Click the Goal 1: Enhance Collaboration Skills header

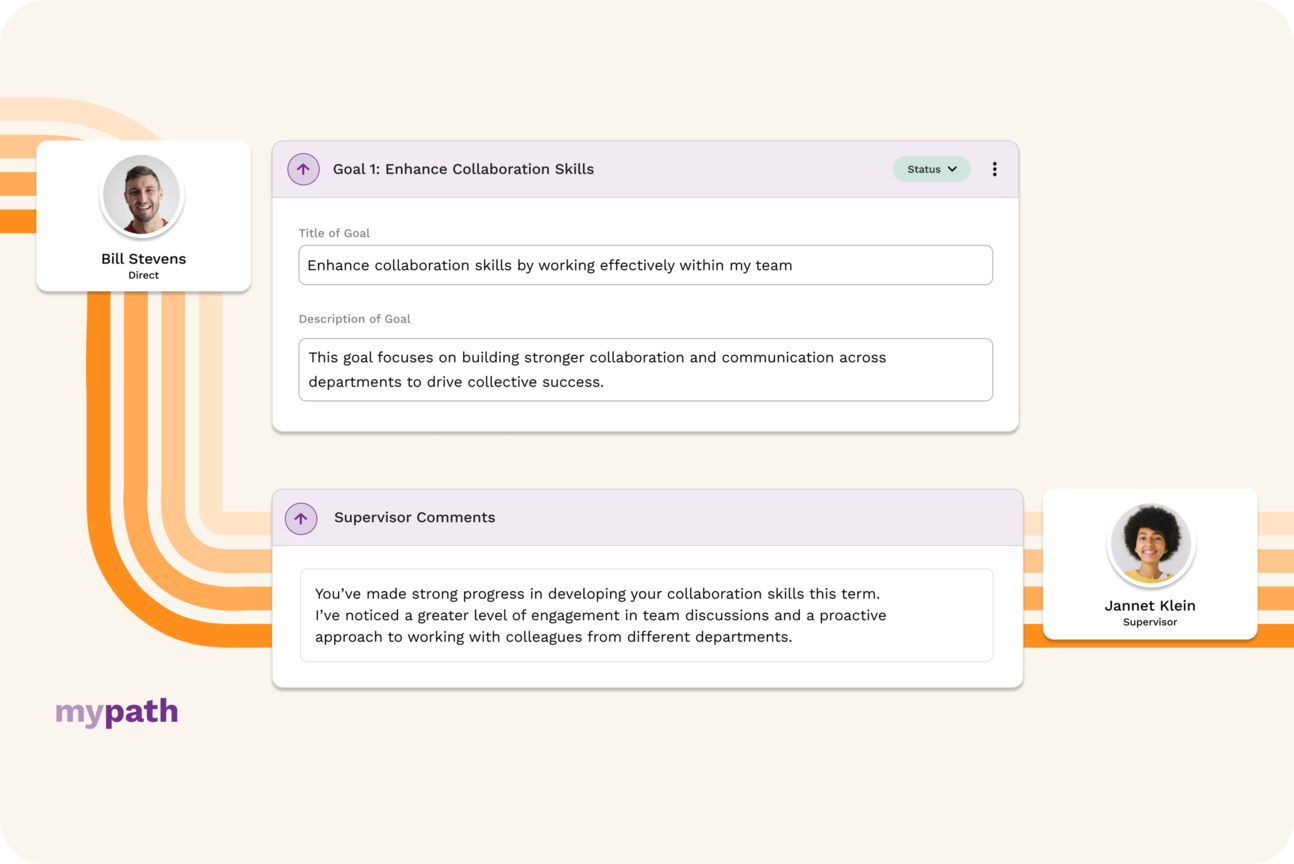click(x=463, y=169)
